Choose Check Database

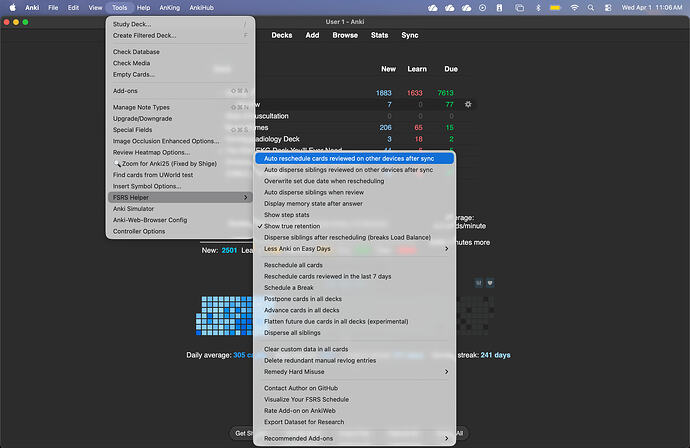(180, 52)
